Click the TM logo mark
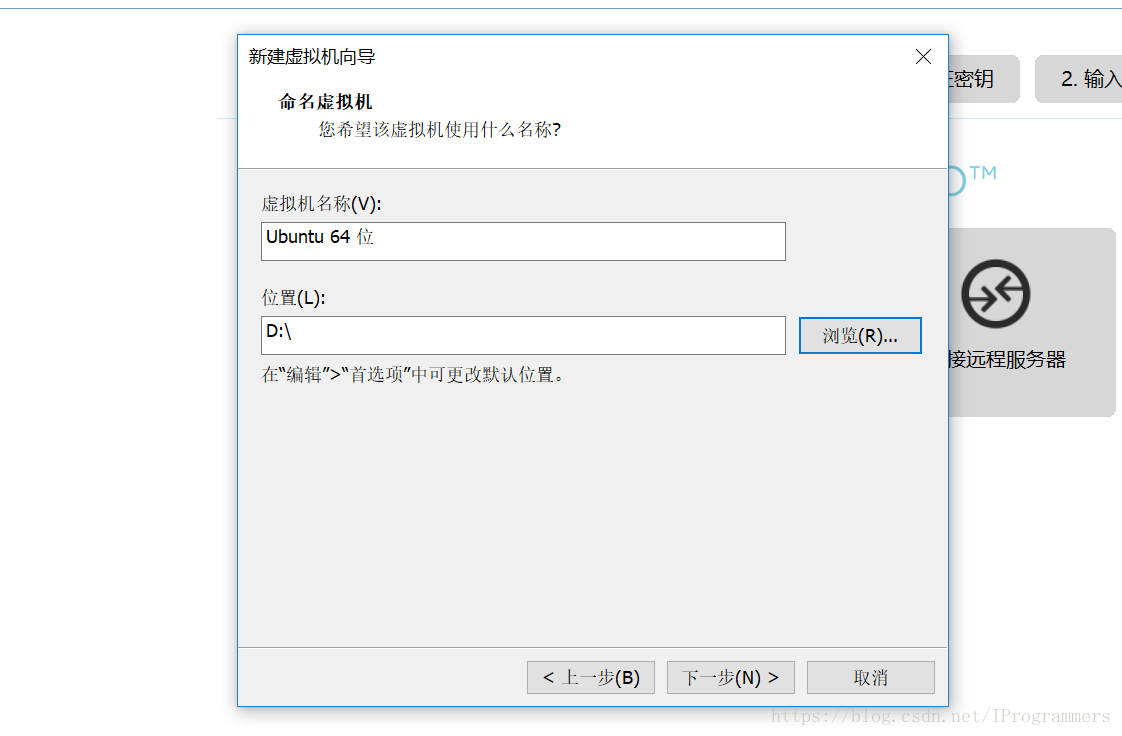 [x=982, y=173]
